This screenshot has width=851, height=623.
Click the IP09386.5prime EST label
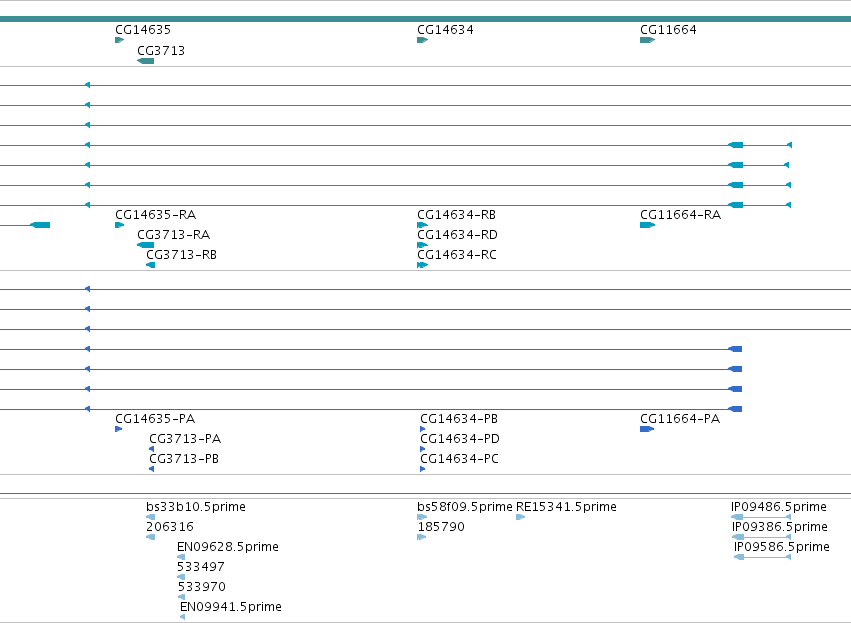779,527
